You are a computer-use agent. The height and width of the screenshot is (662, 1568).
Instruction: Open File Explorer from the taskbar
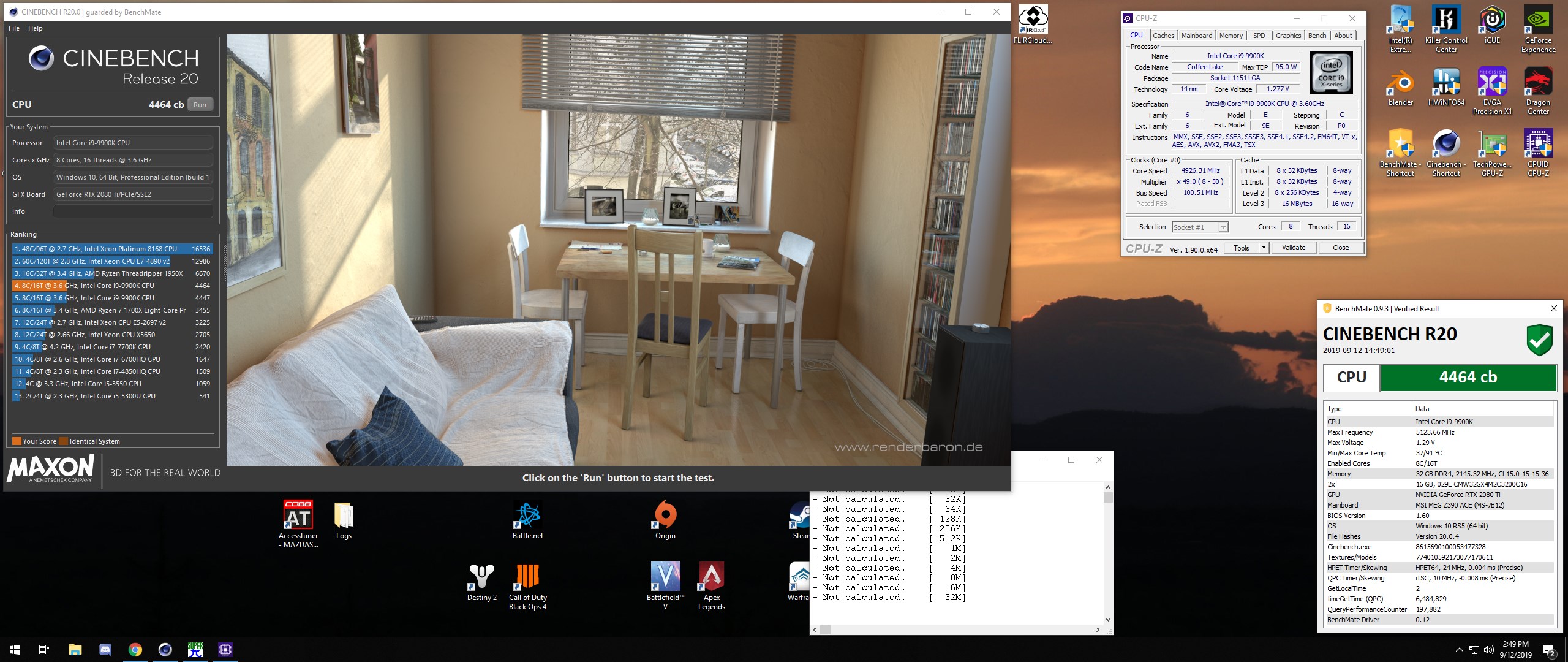(75, 650)
